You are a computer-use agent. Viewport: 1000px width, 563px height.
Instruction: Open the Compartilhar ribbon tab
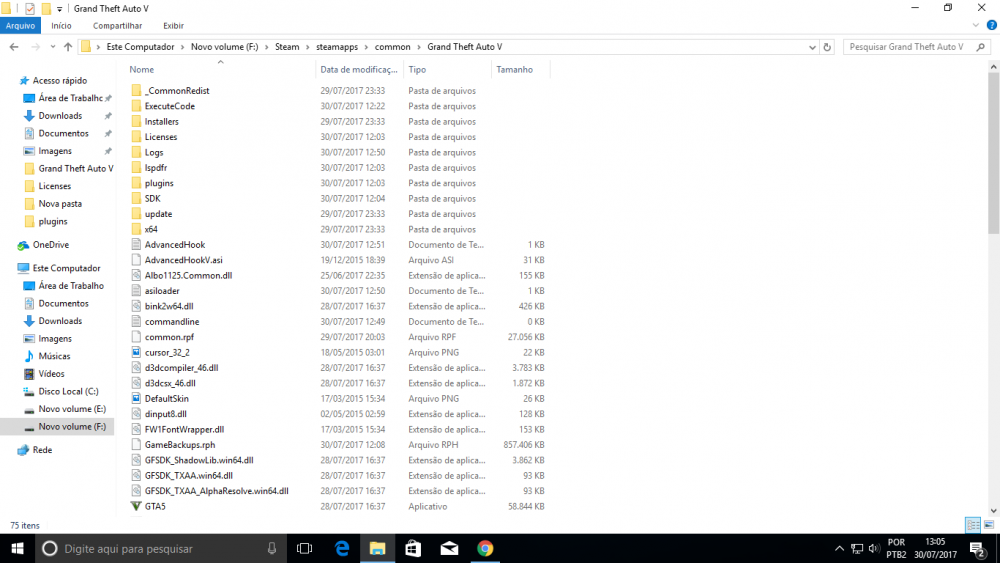coord(117,26)
